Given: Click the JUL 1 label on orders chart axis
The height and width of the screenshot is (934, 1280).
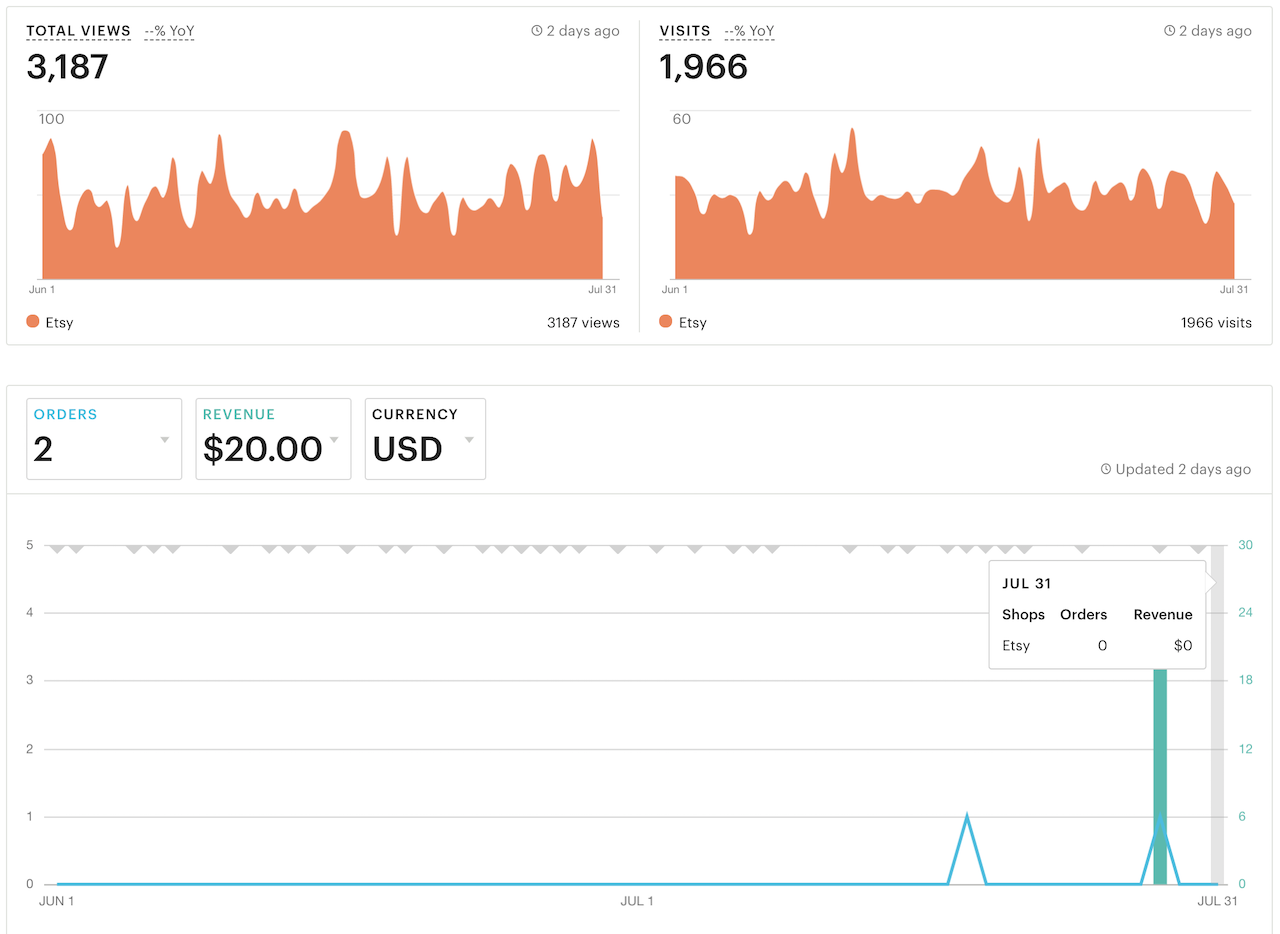Looking at the screenshot, I should click(x=637, y=901).
